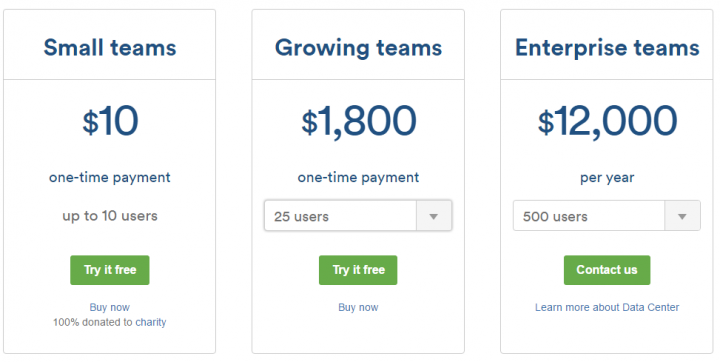Open Learn more about Data Center link
This screenshot has width=720, height=362.
(x=607, y=307)
